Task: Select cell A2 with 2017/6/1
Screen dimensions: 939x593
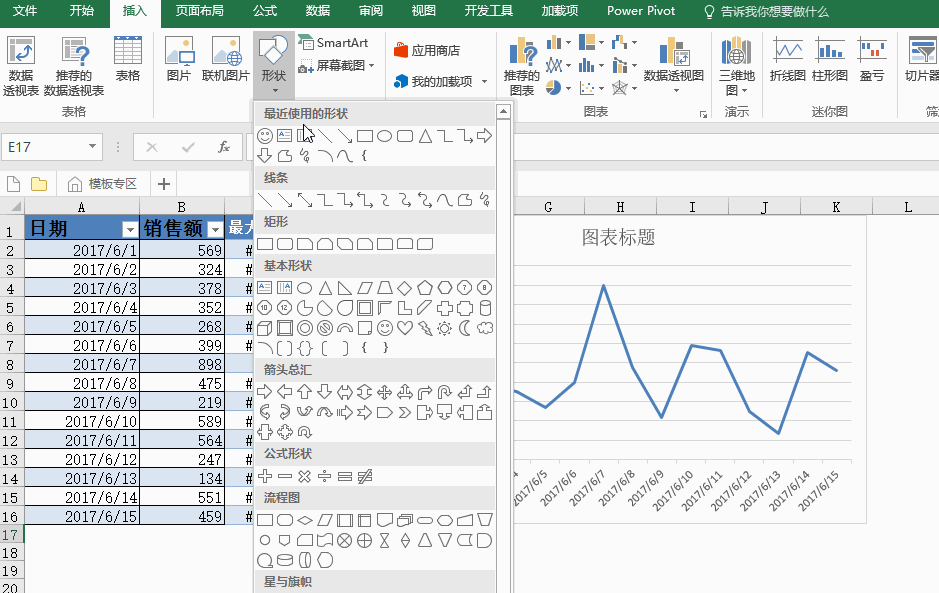Action: [82, 250]
